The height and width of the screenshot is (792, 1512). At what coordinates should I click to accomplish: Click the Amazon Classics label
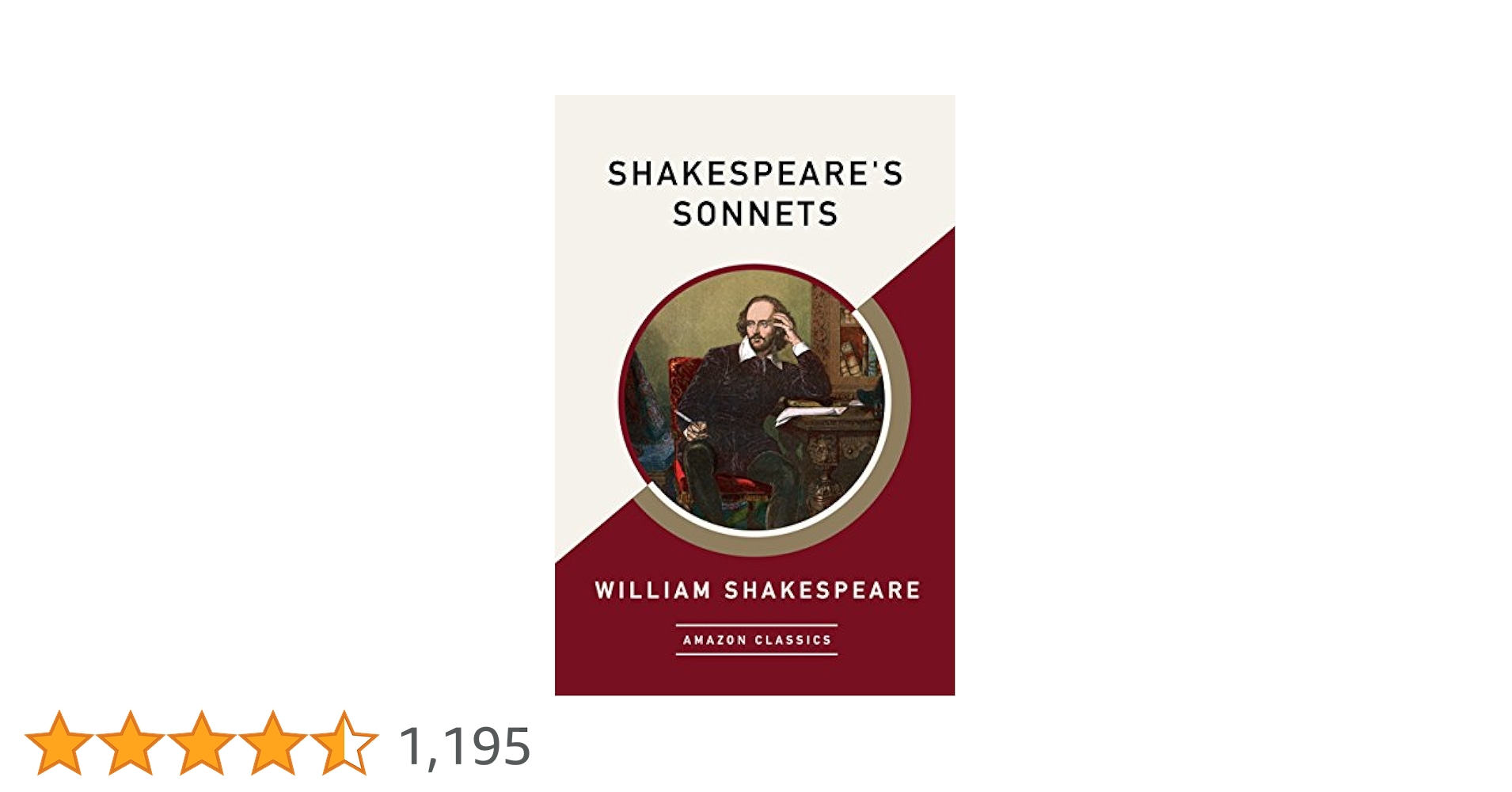[x=757, y=640]
